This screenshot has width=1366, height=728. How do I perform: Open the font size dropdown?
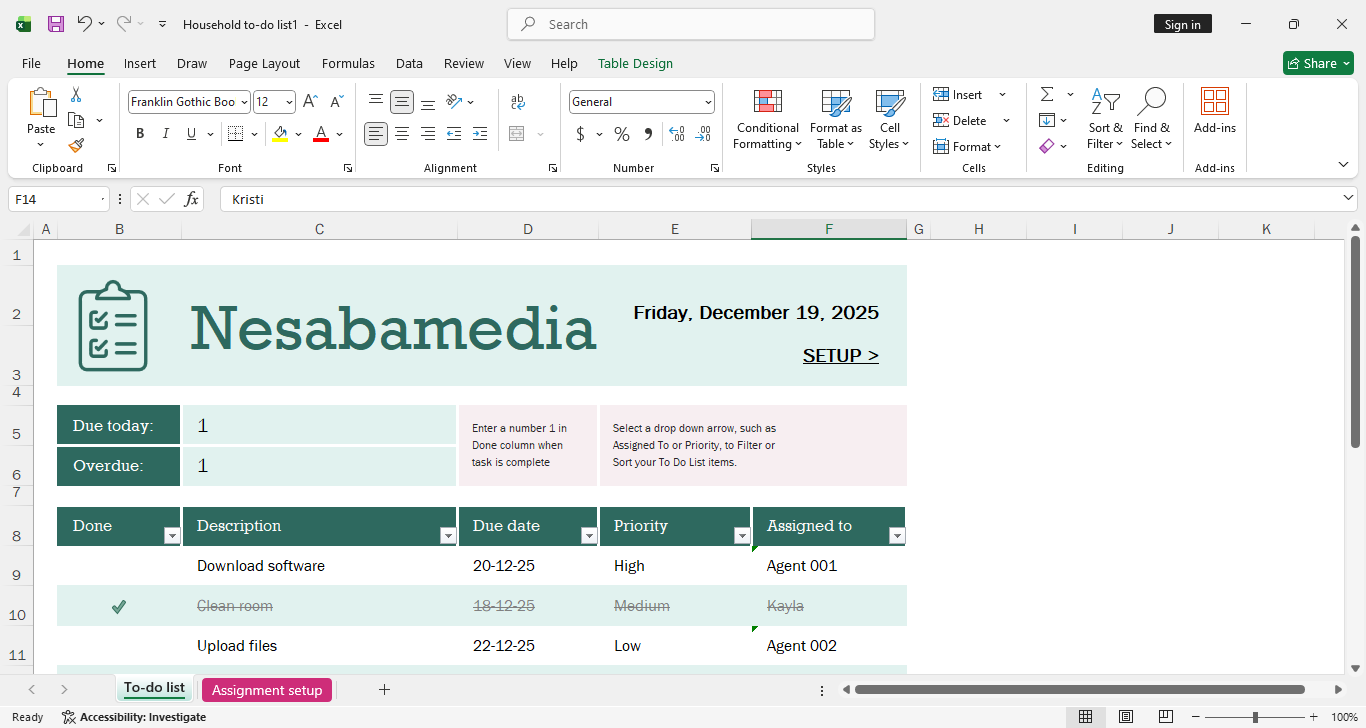[x=290, y=102]
